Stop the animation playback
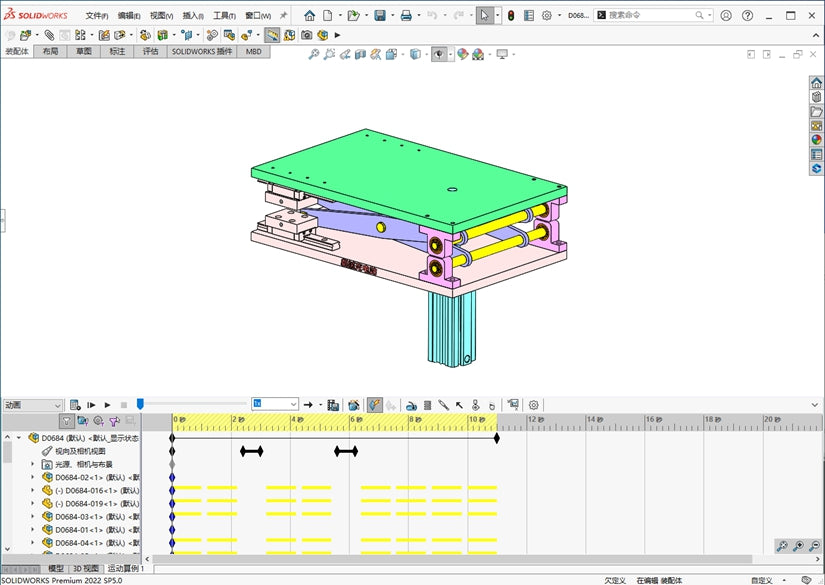 tap(124, 405)
